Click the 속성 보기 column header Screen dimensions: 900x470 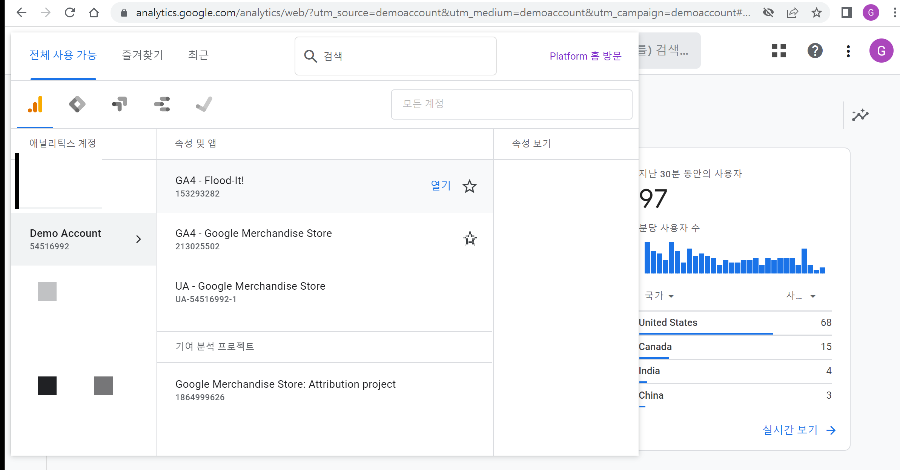[531, 143]
